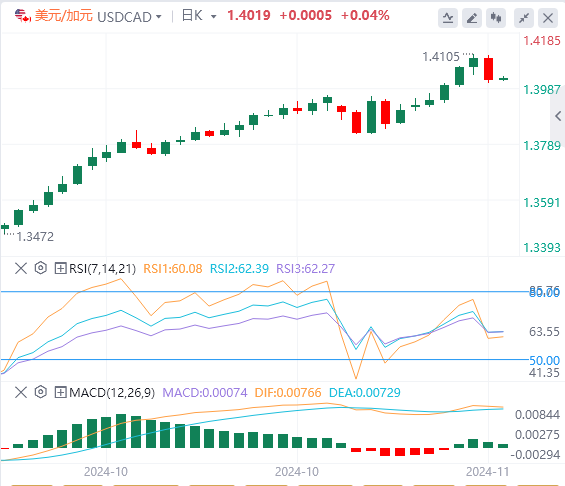Click RSI3:62.27 value
This screenshot has height=486, width=565.
[x=306, y=269]
